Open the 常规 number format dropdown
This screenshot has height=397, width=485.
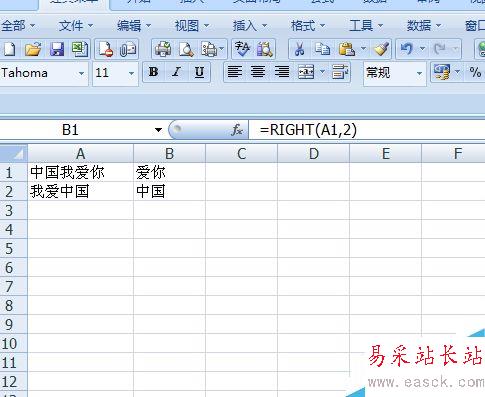tap(419, 73)
